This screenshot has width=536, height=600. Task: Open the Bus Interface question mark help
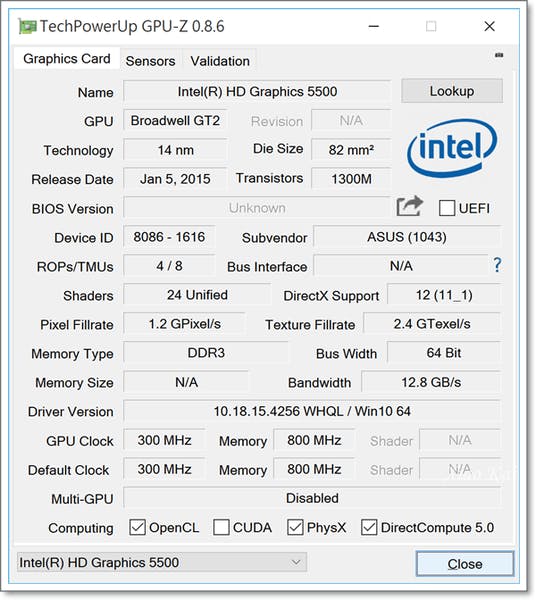(497, 265)
